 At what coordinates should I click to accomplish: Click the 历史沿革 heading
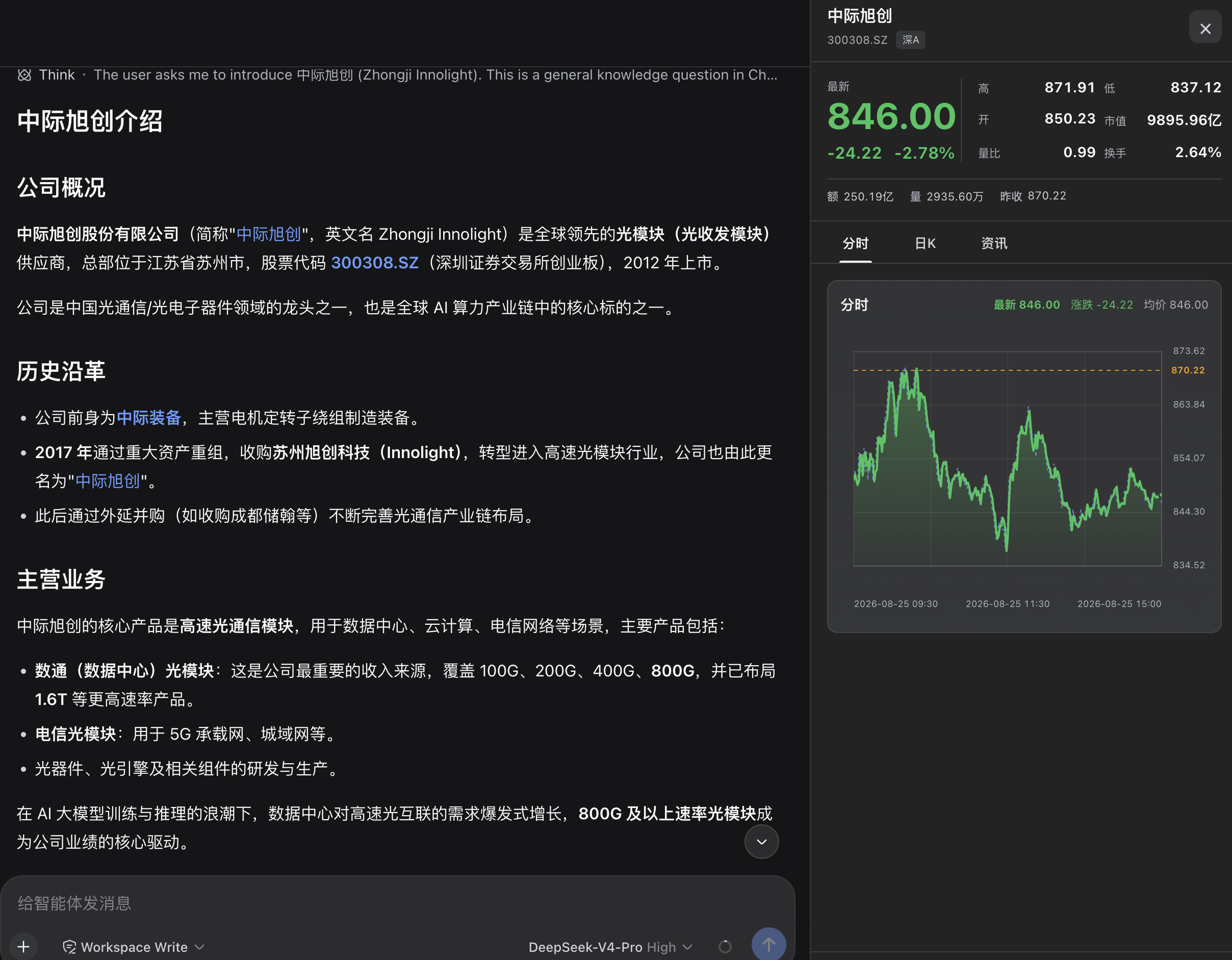[61, 371]
